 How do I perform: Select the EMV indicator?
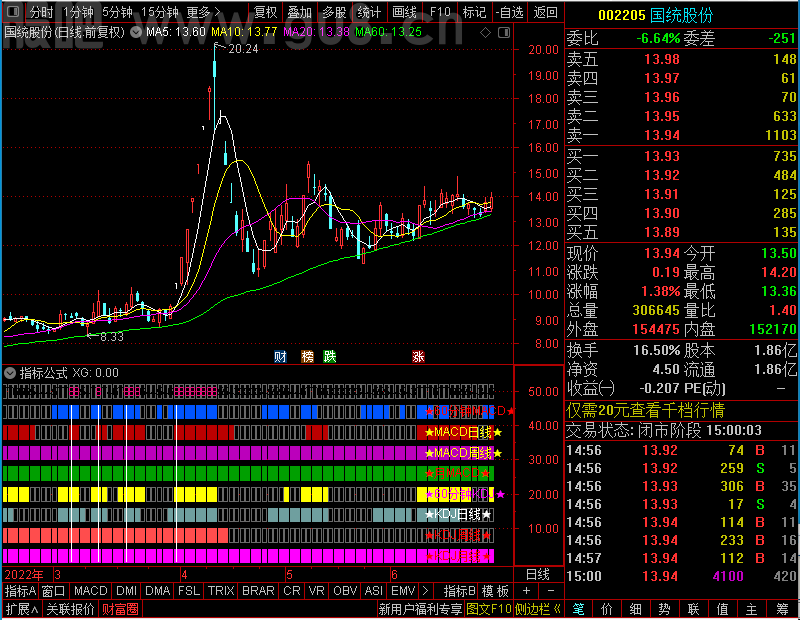403,591
